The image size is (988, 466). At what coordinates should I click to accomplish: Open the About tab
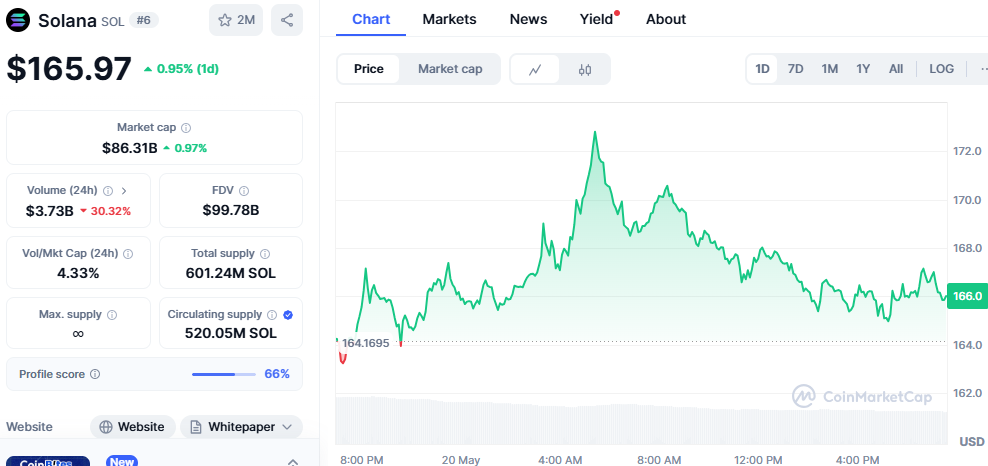[x=666, y=19]
